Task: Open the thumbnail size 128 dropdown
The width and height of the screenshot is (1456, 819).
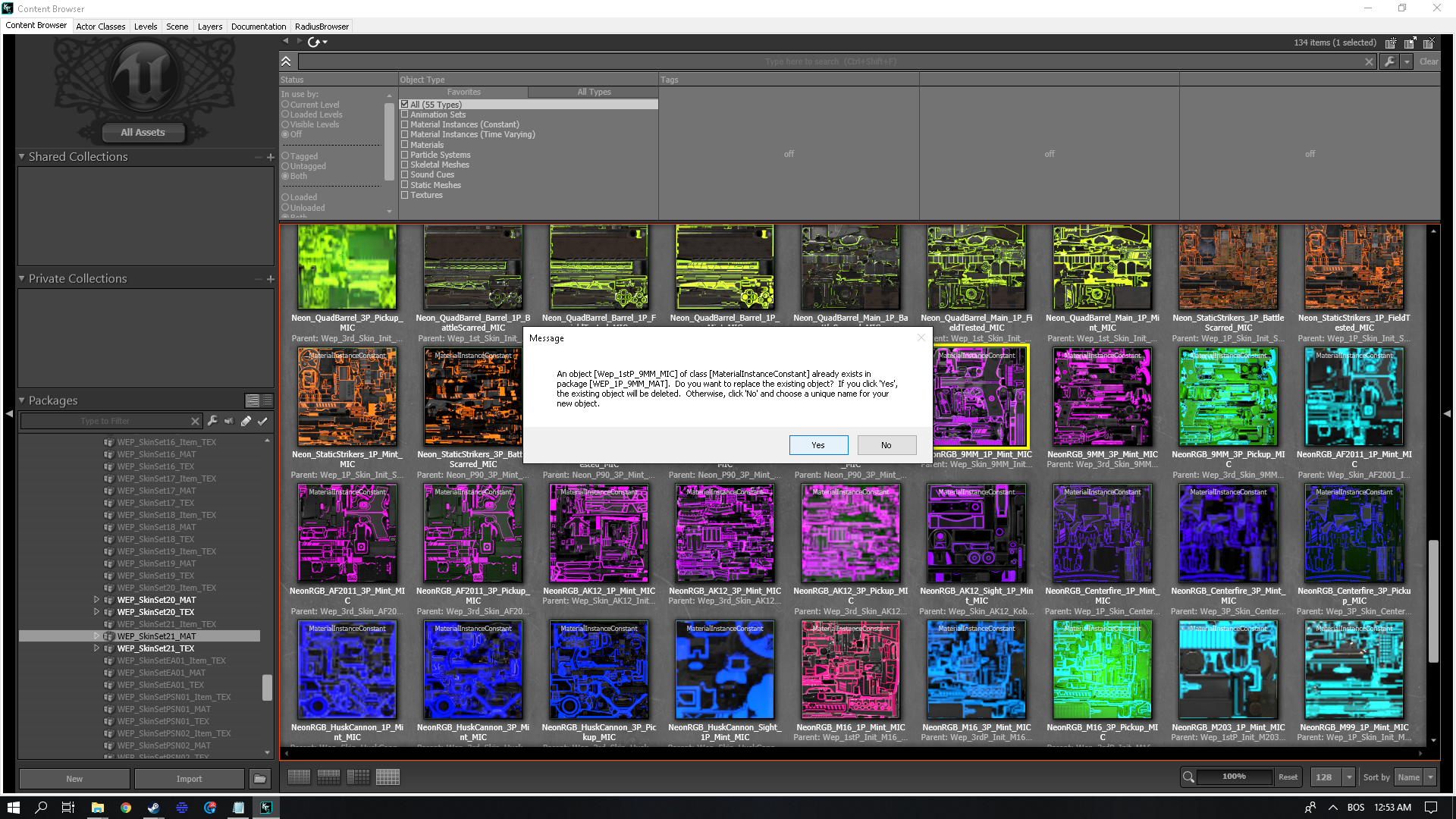Action: [x=1349, y=777]
